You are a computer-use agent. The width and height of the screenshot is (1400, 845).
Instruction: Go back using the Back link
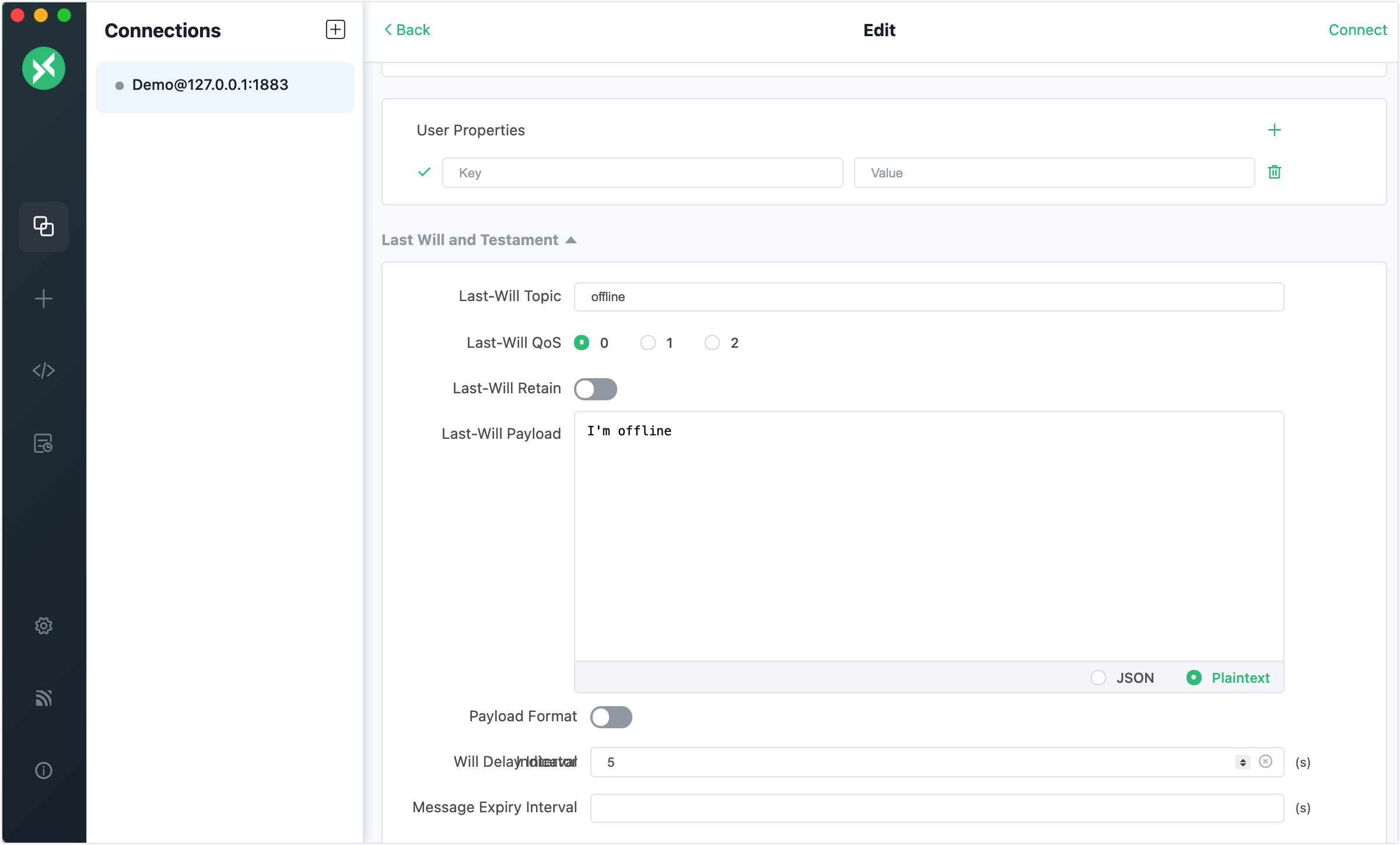(407, 30)
